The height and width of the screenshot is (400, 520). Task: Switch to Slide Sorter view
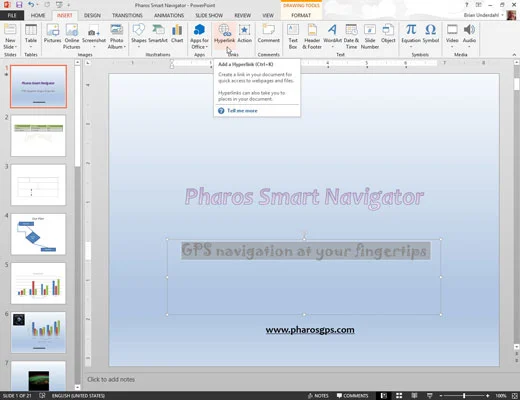[x=399, y=396]
